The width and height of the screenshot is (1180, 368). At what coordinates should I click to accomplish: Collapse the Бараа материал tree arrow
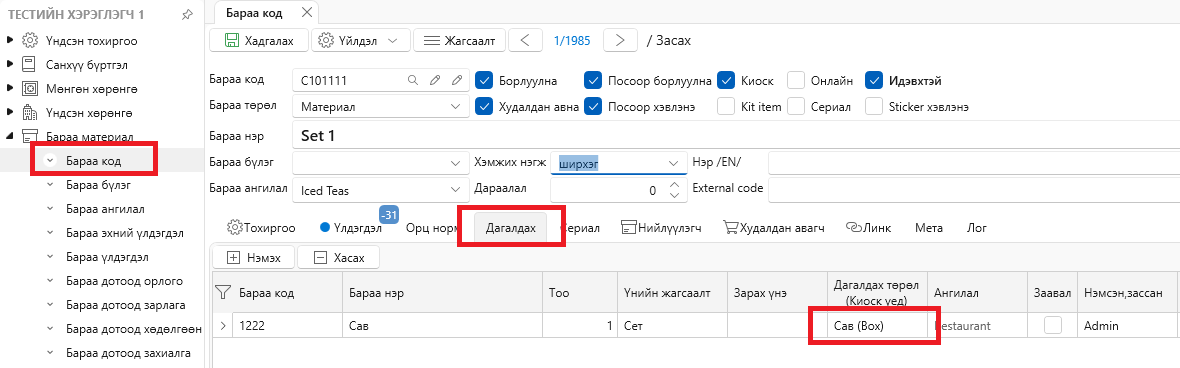9,137
